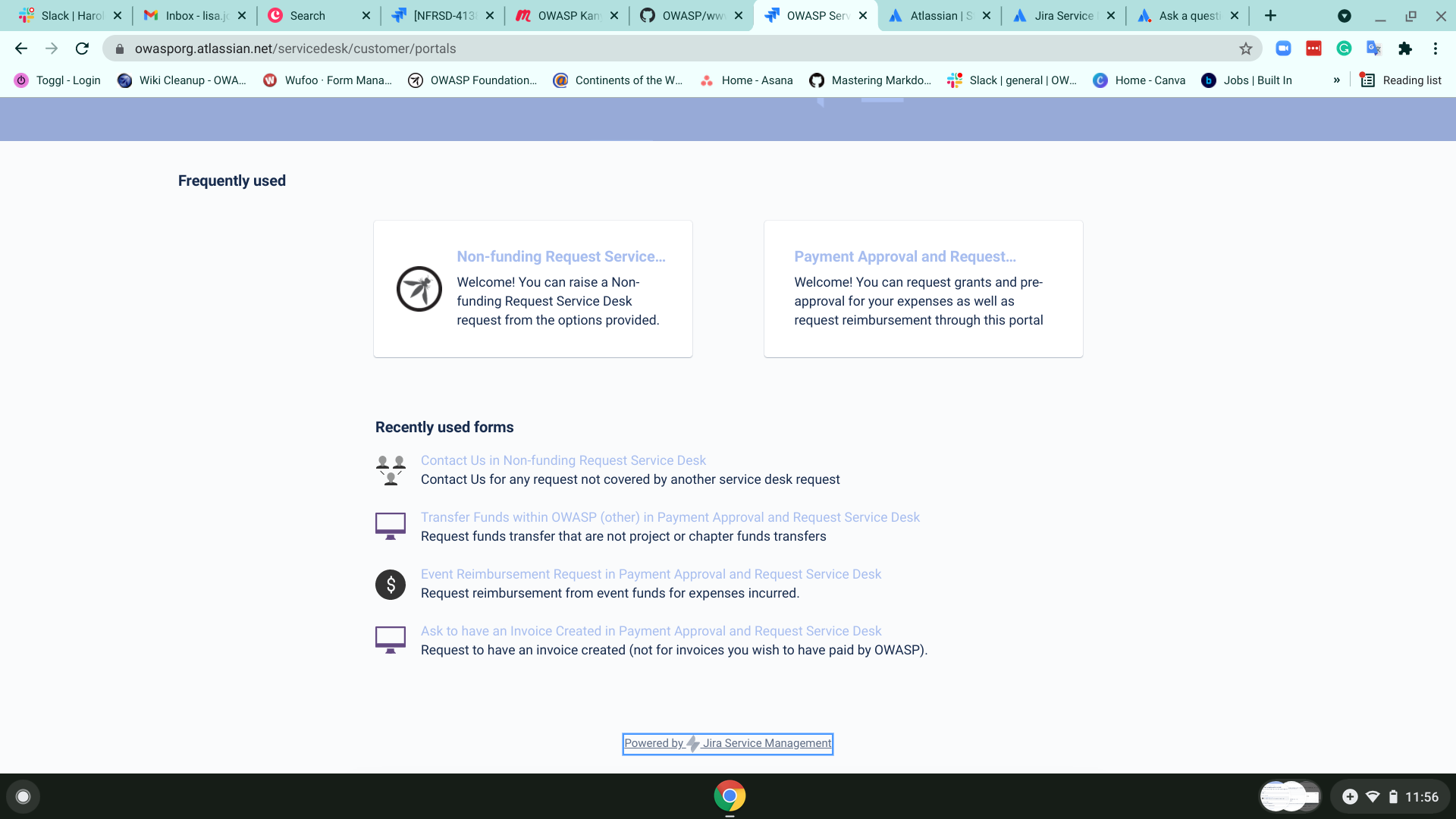Click the wifi status icon
This screenshot has height=819, width=1456.
click(x=1373, y=797)
